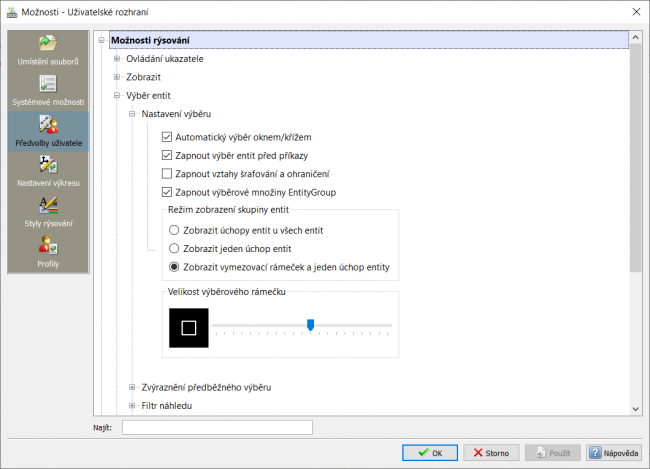Open the Umístění souborů section icon
This screenshot has width=650, height=469.
[48, 43]
